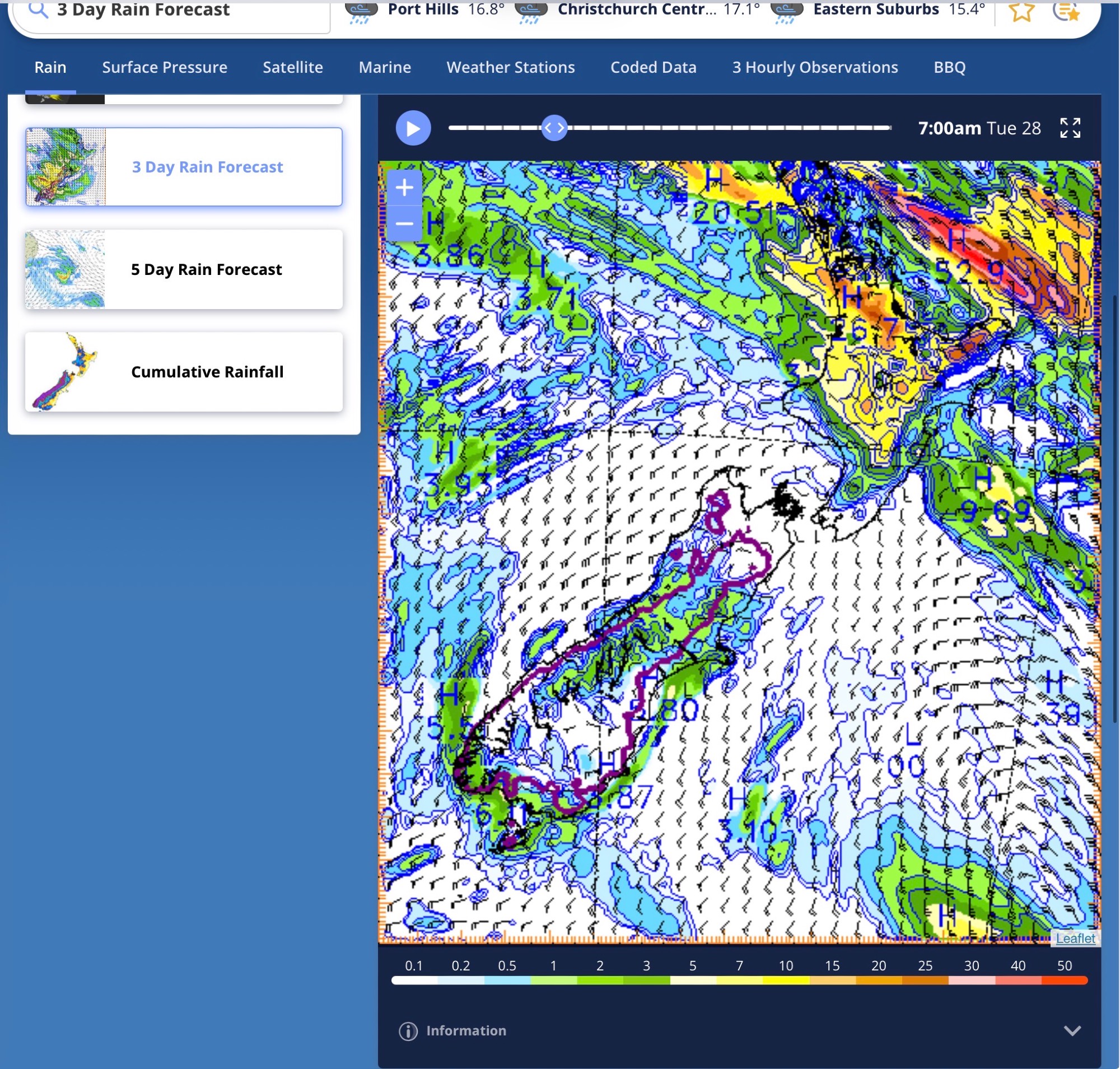Open the Surface Pressure tab
Image resolution: width=1120 pixels, height=1069 pixels.
click(x=165, y=67)
